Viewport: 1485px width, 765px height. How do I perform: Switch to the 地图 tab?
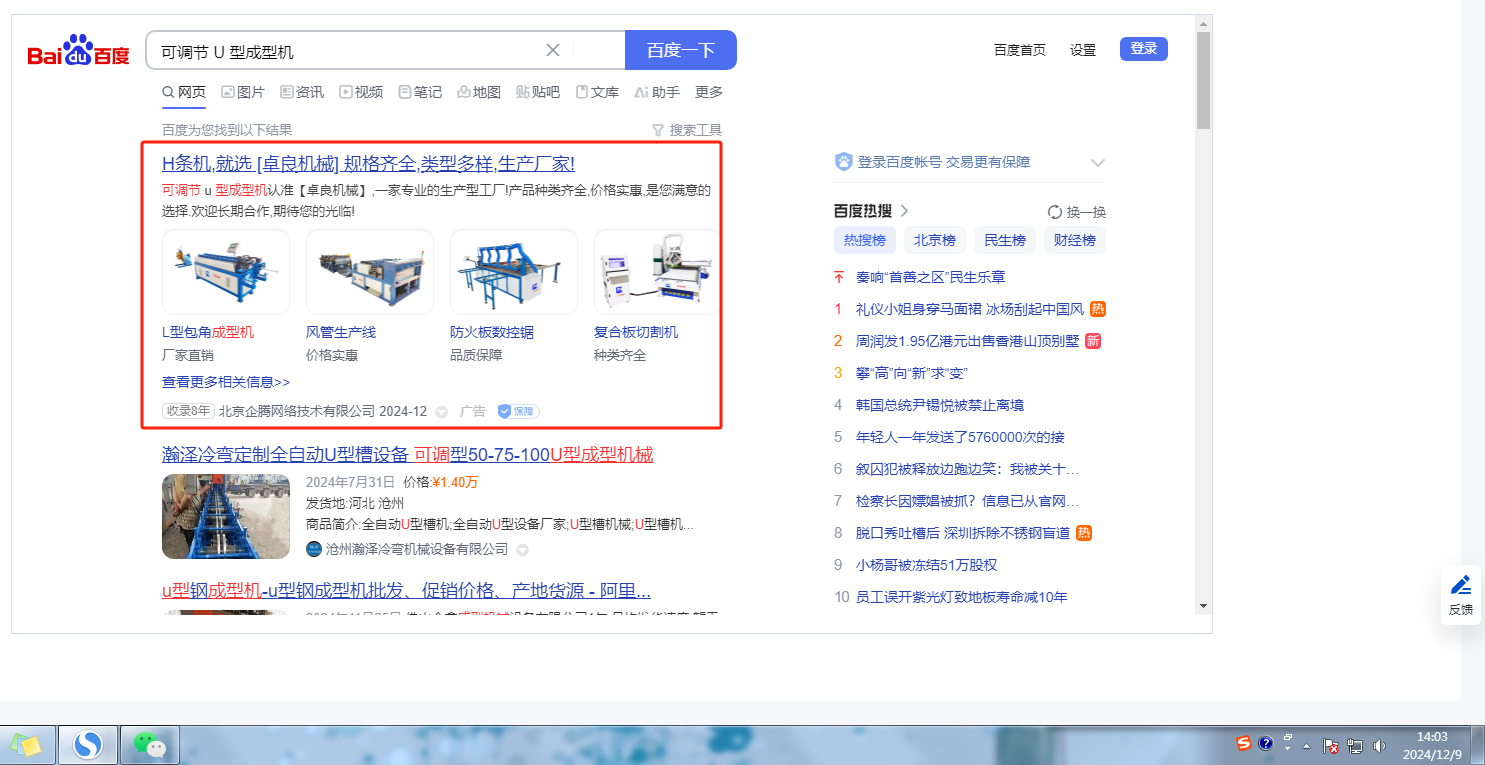tap(479, 92)
